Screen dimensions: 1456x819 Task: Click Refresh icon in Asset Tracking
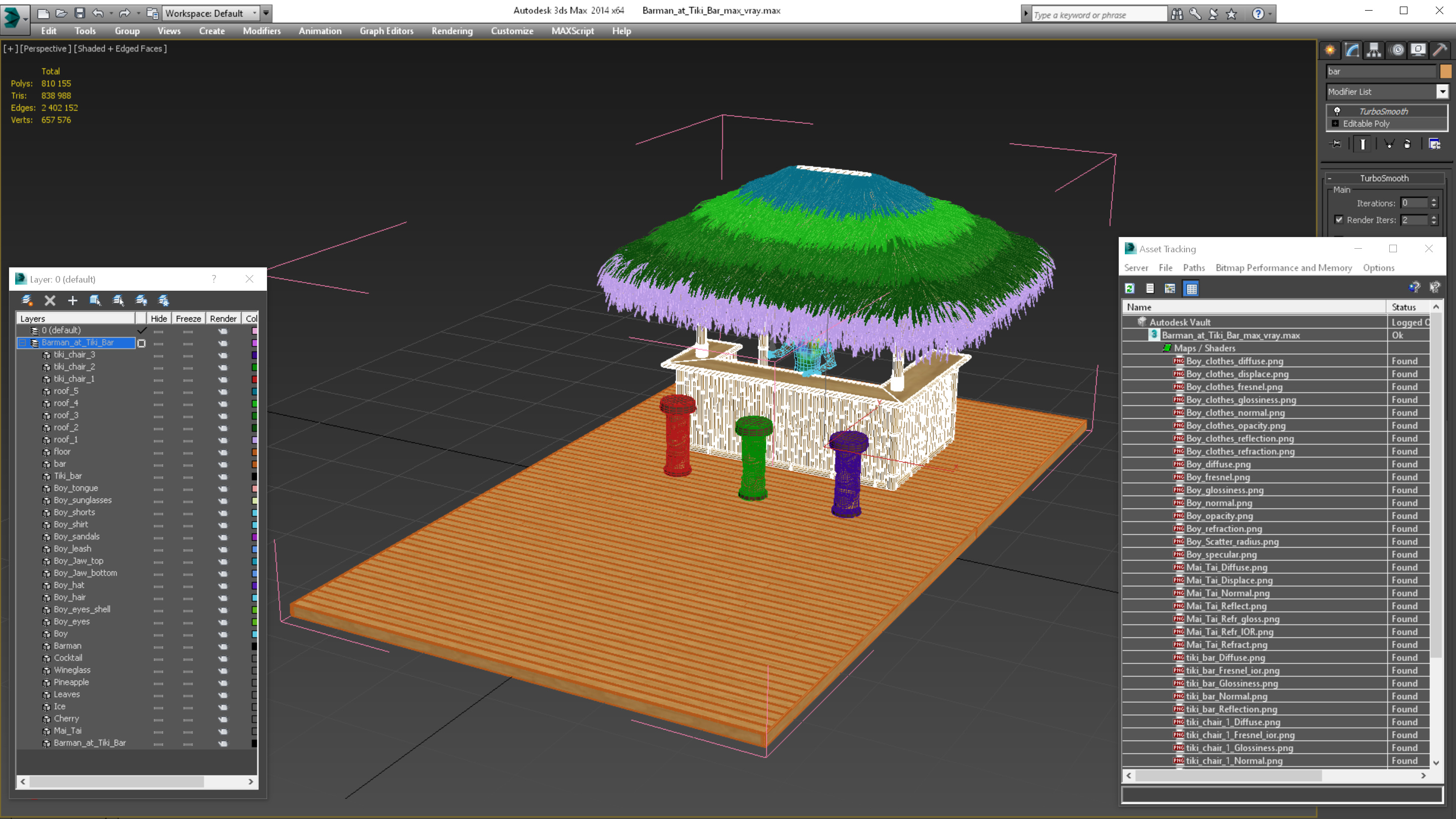[1129, 289]
